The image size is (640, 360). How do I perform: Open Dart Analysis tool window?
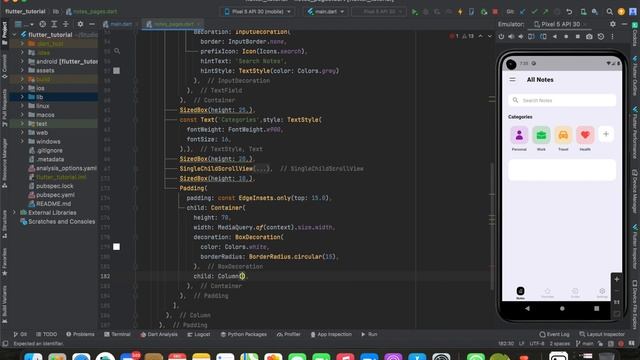pyautogui.click(x=159, y=334)
